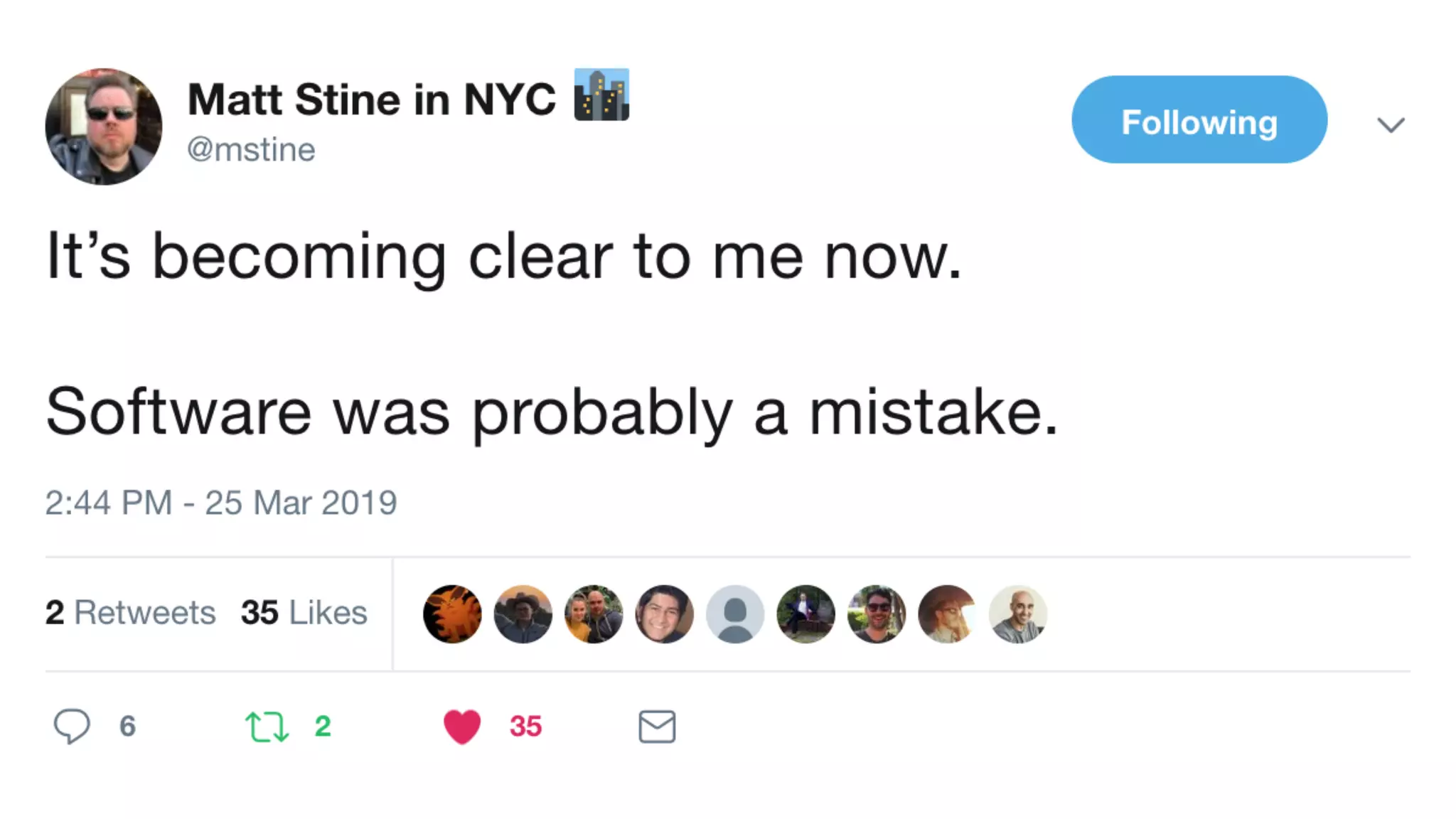Click the envelope direct message icon
The image size is (1456, 819).
pos(656,727)
